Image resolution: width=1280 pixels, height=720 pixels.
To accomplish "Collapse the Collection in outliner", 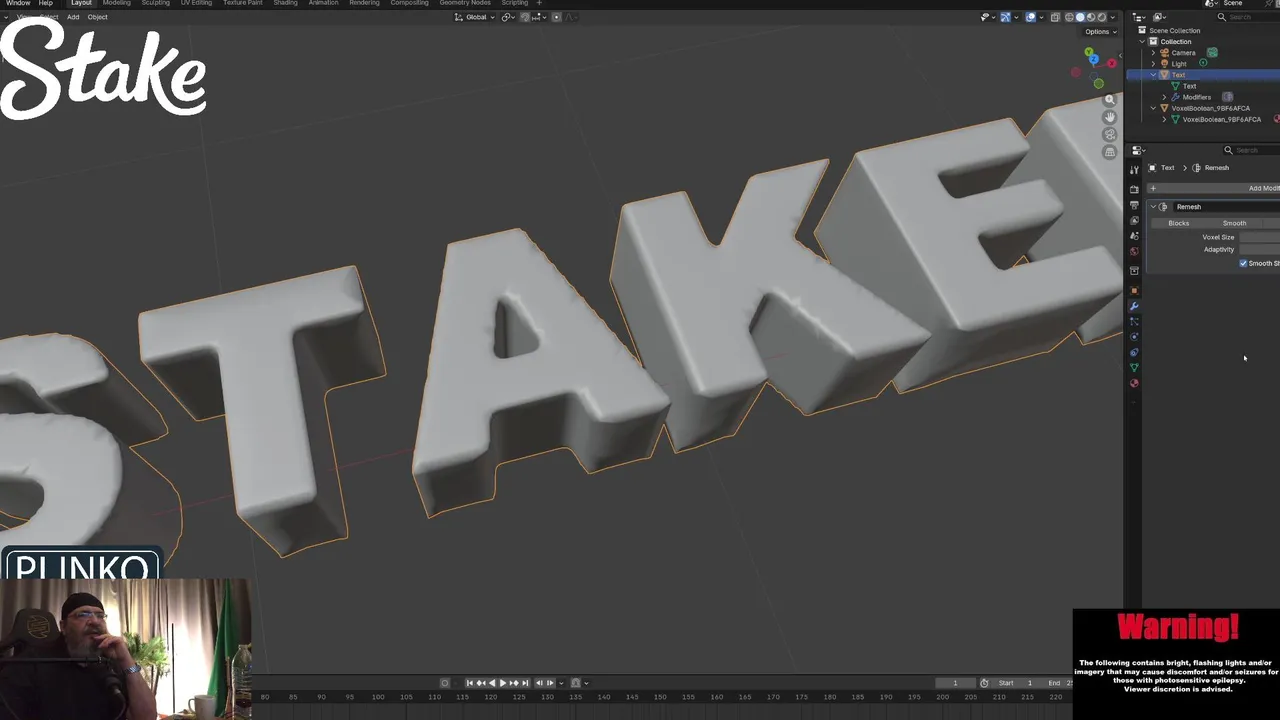I will [x=1142, y=41].
